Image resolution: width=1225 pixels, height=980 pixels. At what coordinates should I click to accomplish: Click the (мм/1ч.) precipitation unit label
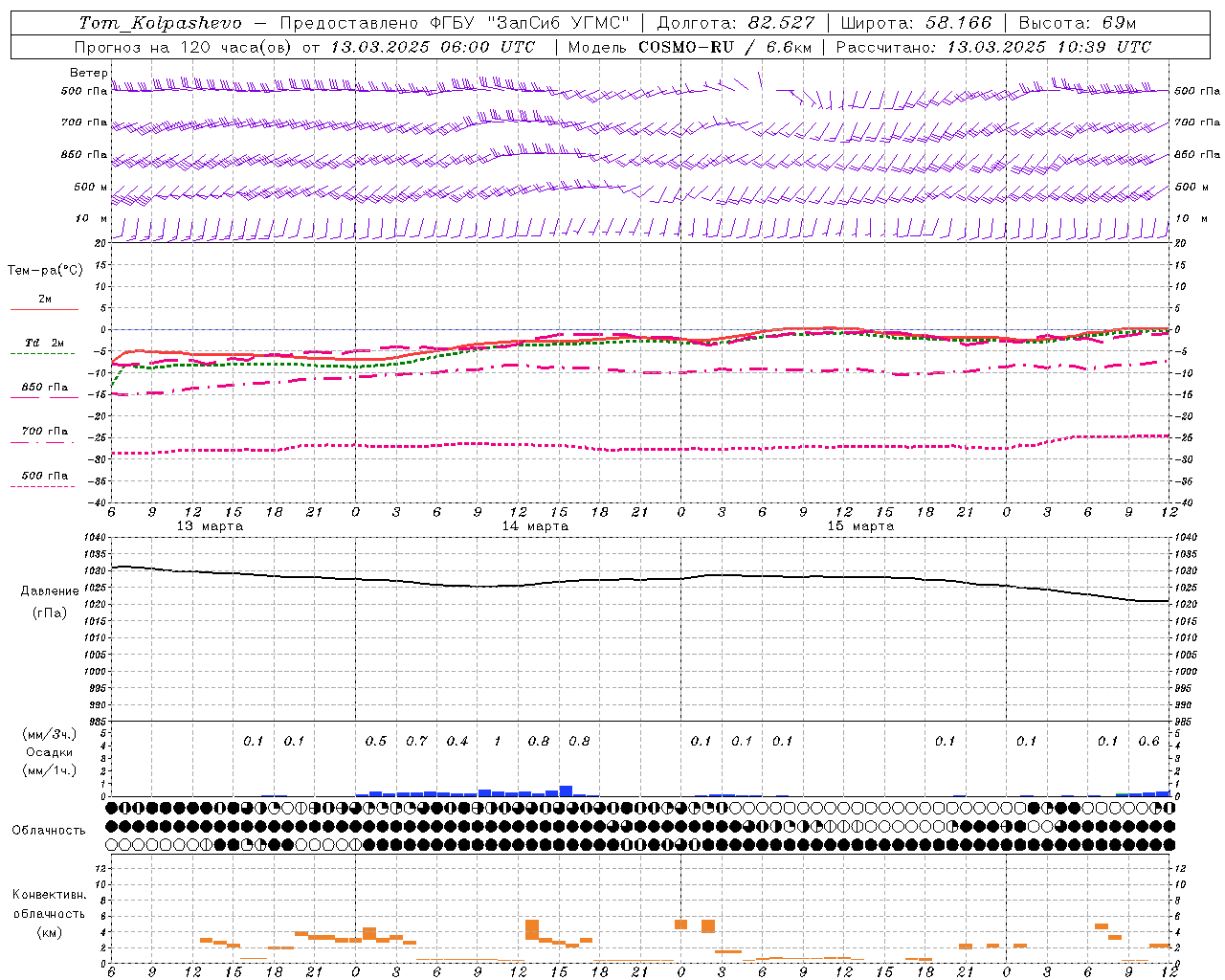(50, 770)
